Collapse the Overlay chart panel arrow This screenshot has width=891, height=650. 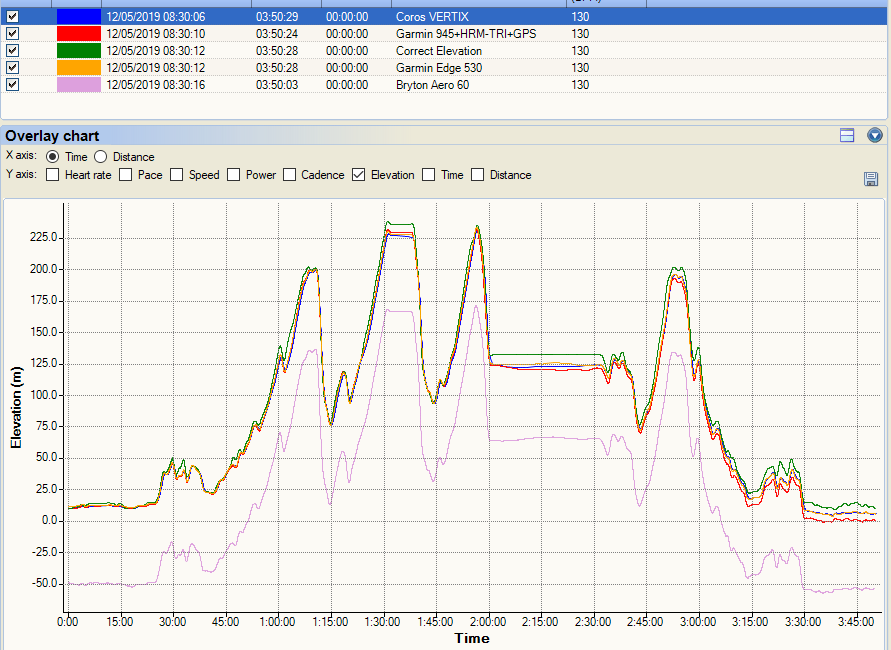click(x=875, y=135)
